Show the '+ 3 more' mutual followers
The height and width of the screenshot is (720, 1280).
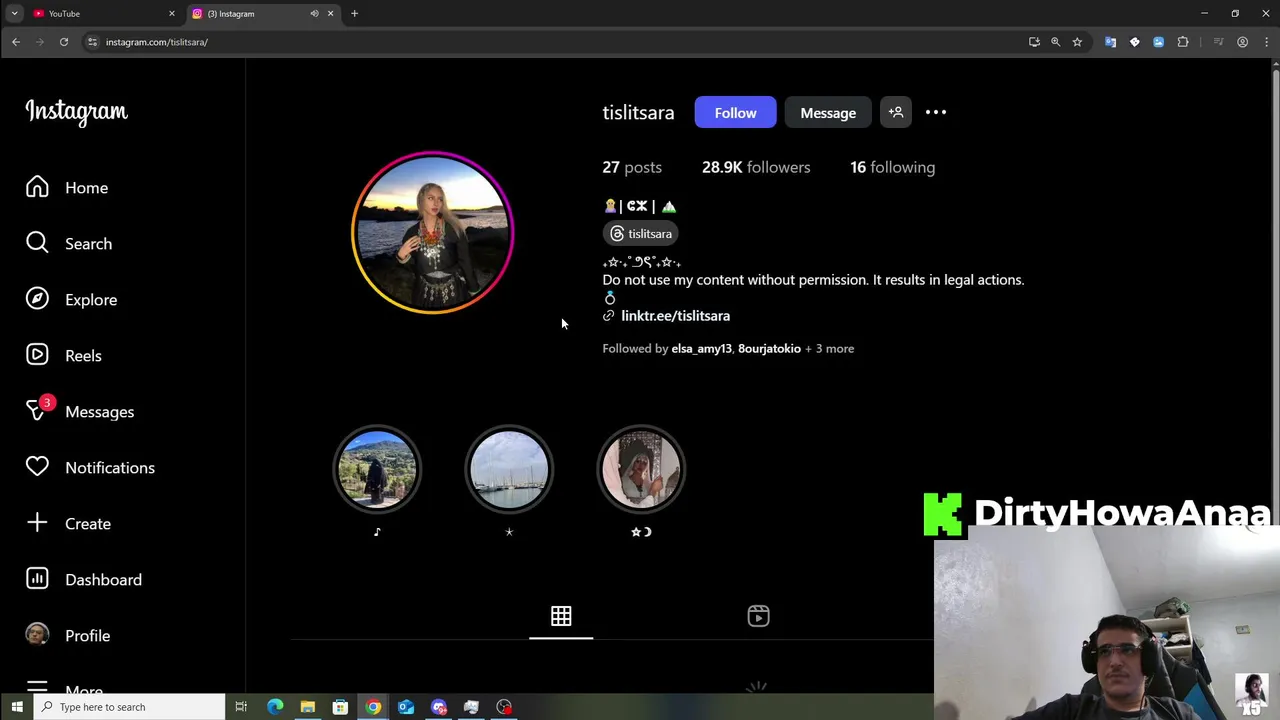pyautogui.click(x=829, y=349)
